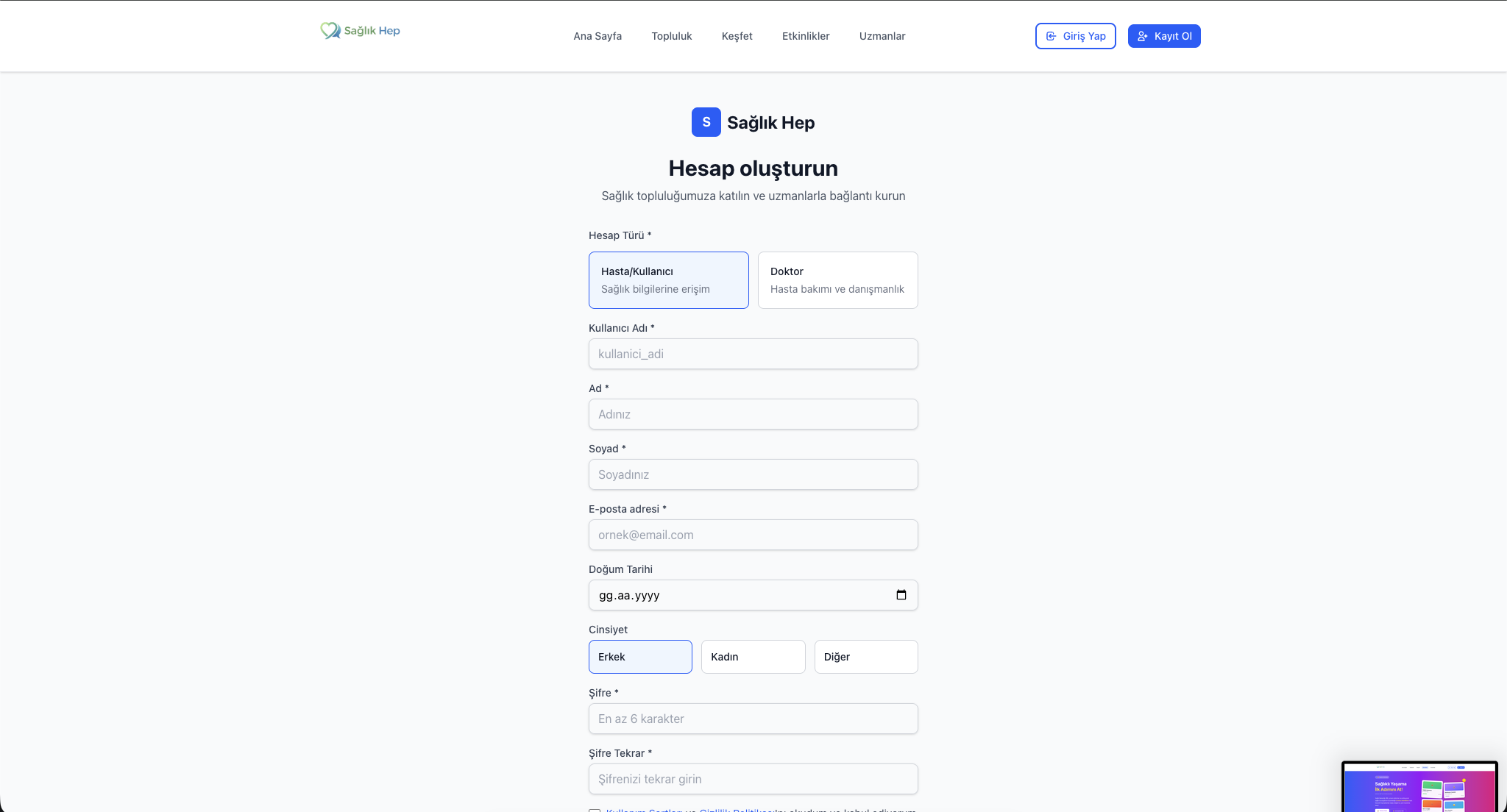Click the "Giriş Yap" button

(1075, 35)
